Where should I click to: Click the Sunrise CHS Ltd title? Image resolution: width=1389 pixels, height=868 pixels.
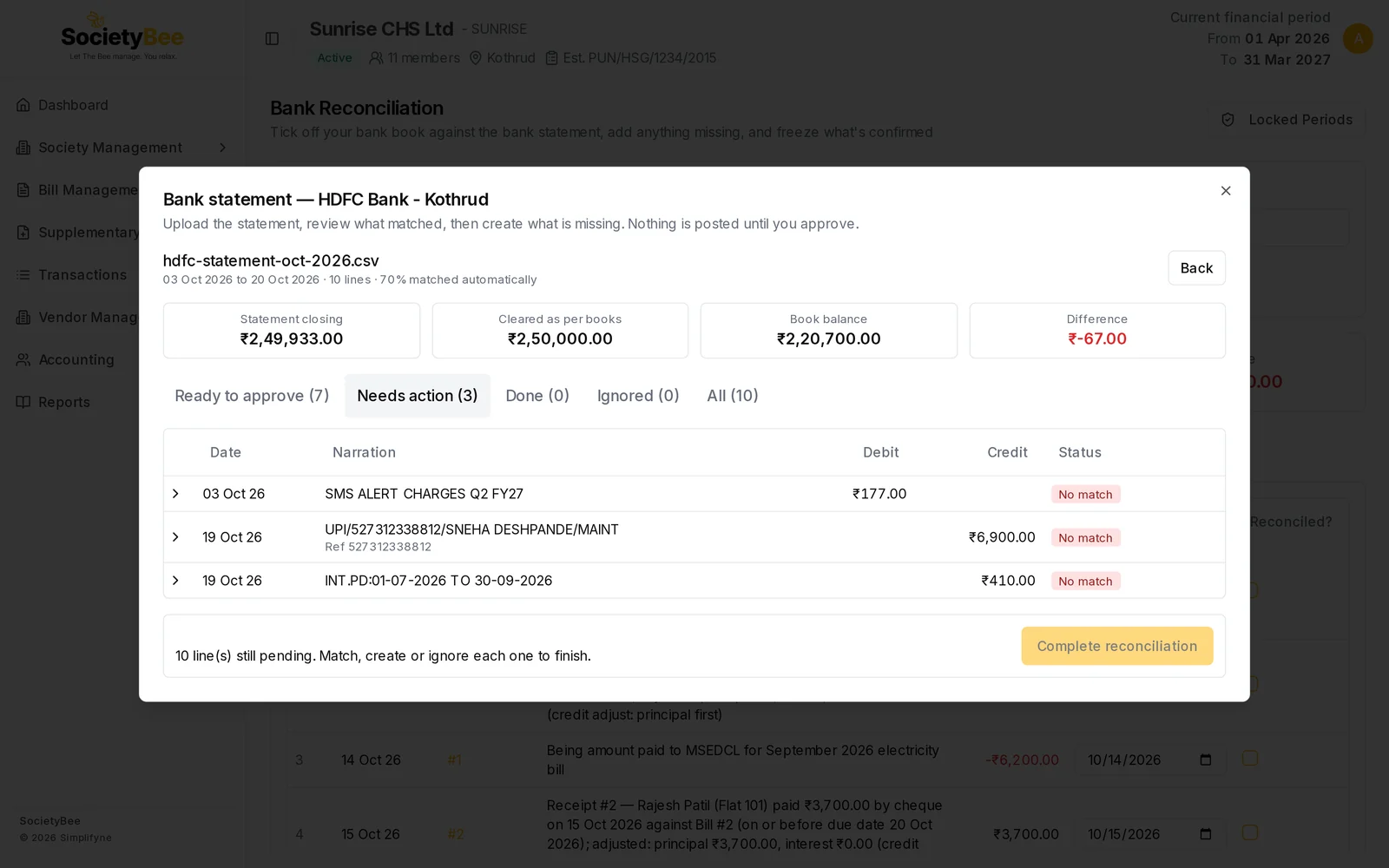click(381, 29)
